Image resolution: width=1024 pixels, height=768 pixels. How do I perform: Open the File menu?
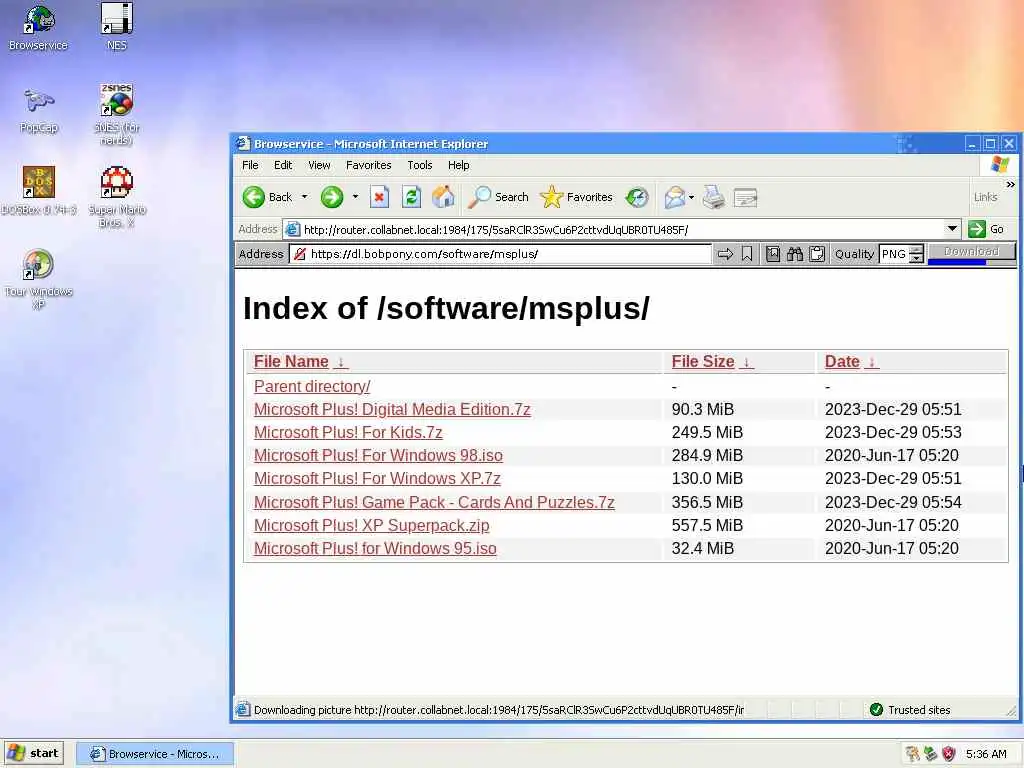tap(250, 165)
